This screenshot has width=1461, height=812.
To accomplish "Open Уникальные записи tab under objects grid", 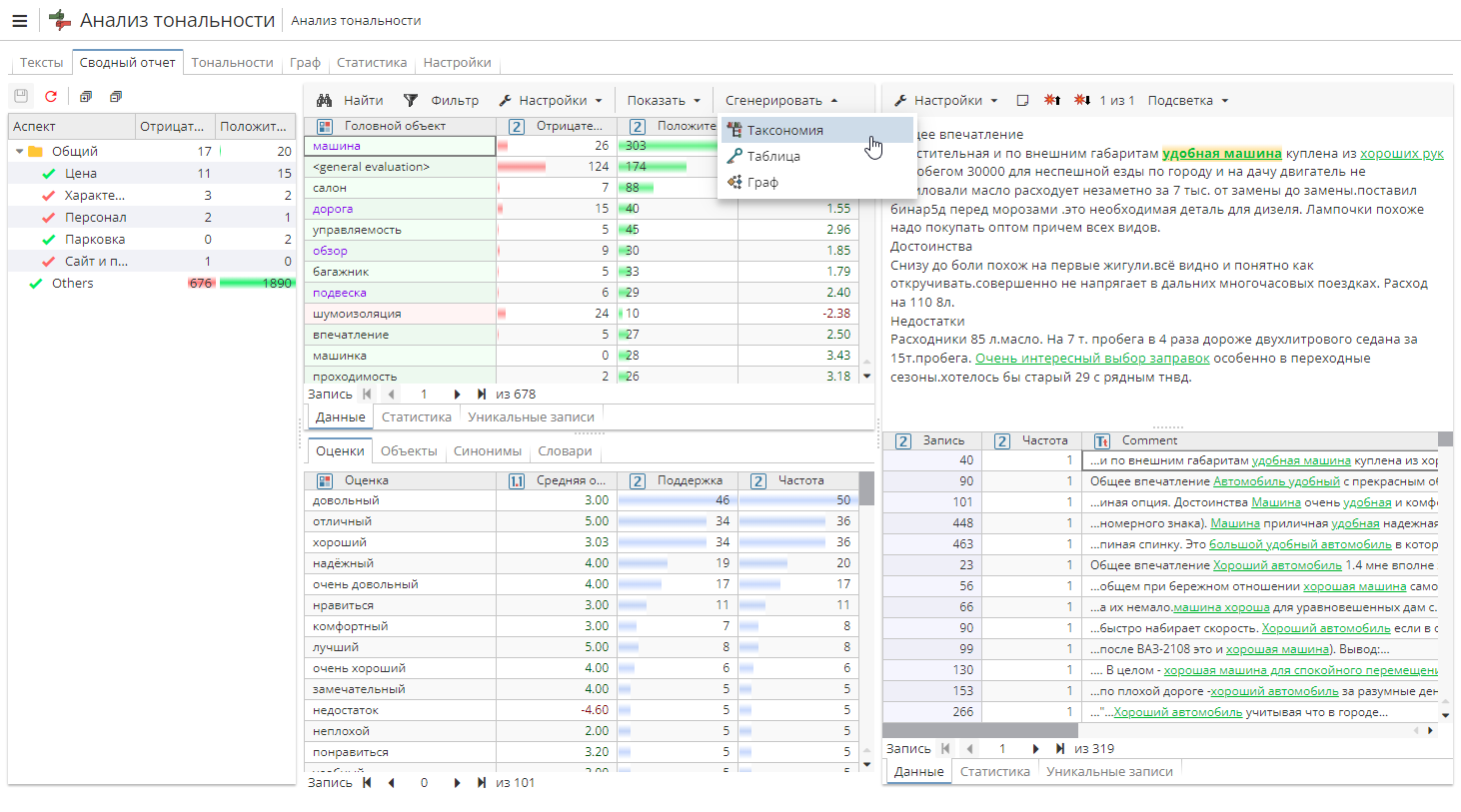I will tap(531, 417).
